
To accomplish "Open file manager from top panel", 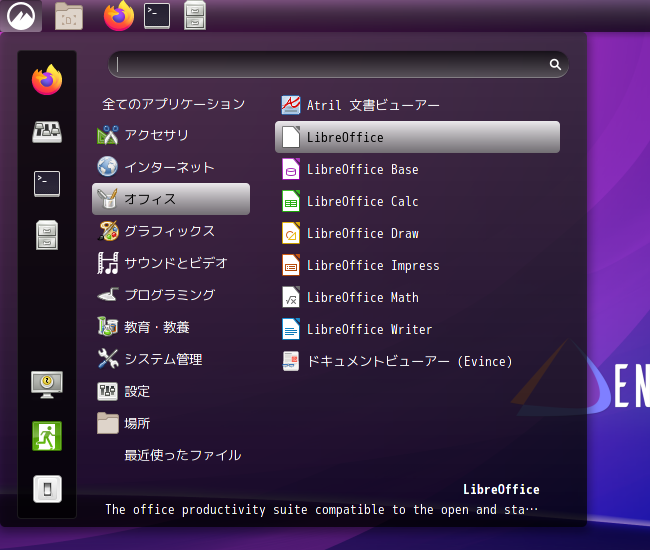I will pos(69,16).
